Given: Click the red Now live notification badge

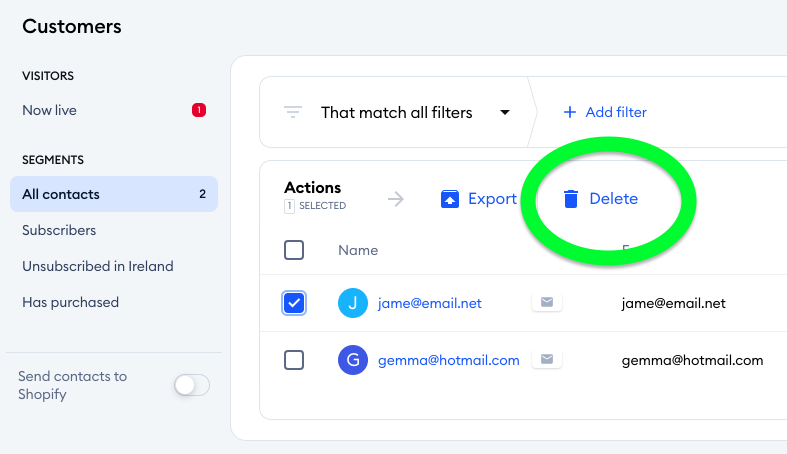Looking at the screenshot, I should click(x=199, y=110).
